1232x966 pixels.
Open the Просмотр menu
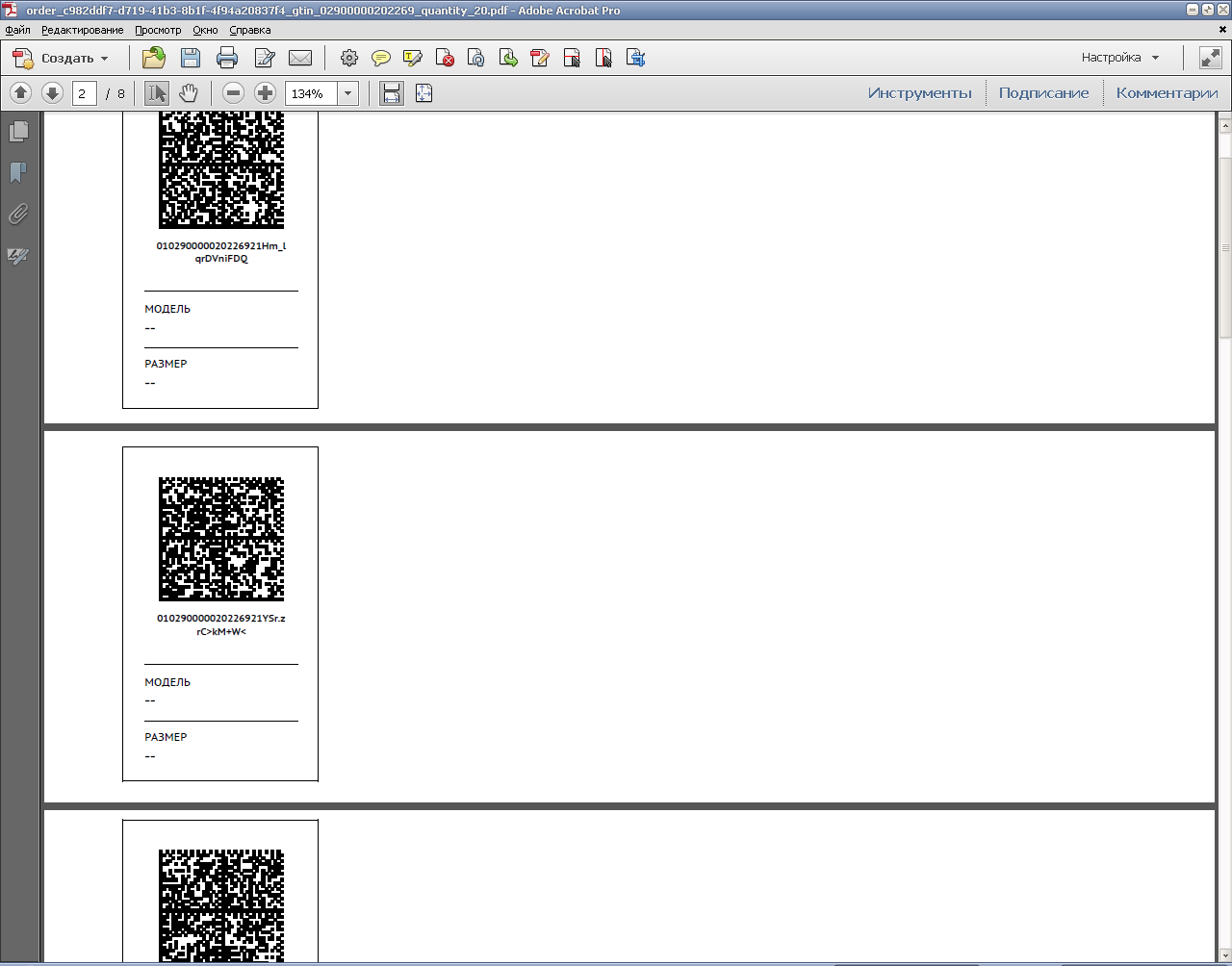[x=158, y=30]
